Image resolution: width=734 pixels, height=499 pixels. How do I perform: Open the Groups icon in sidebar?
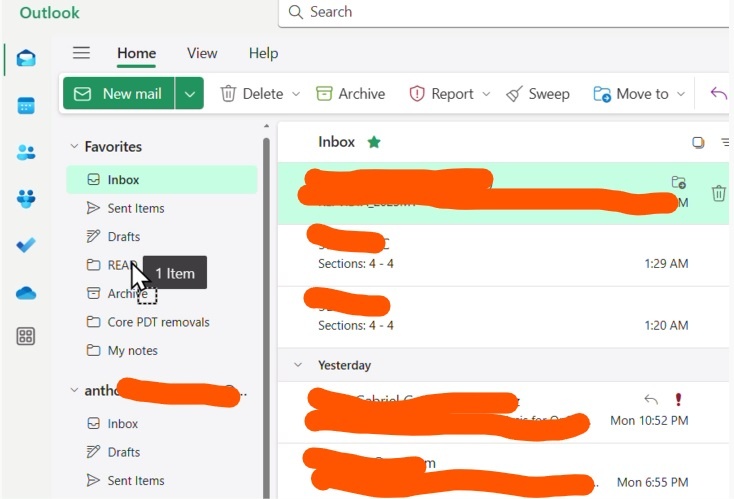26,198
